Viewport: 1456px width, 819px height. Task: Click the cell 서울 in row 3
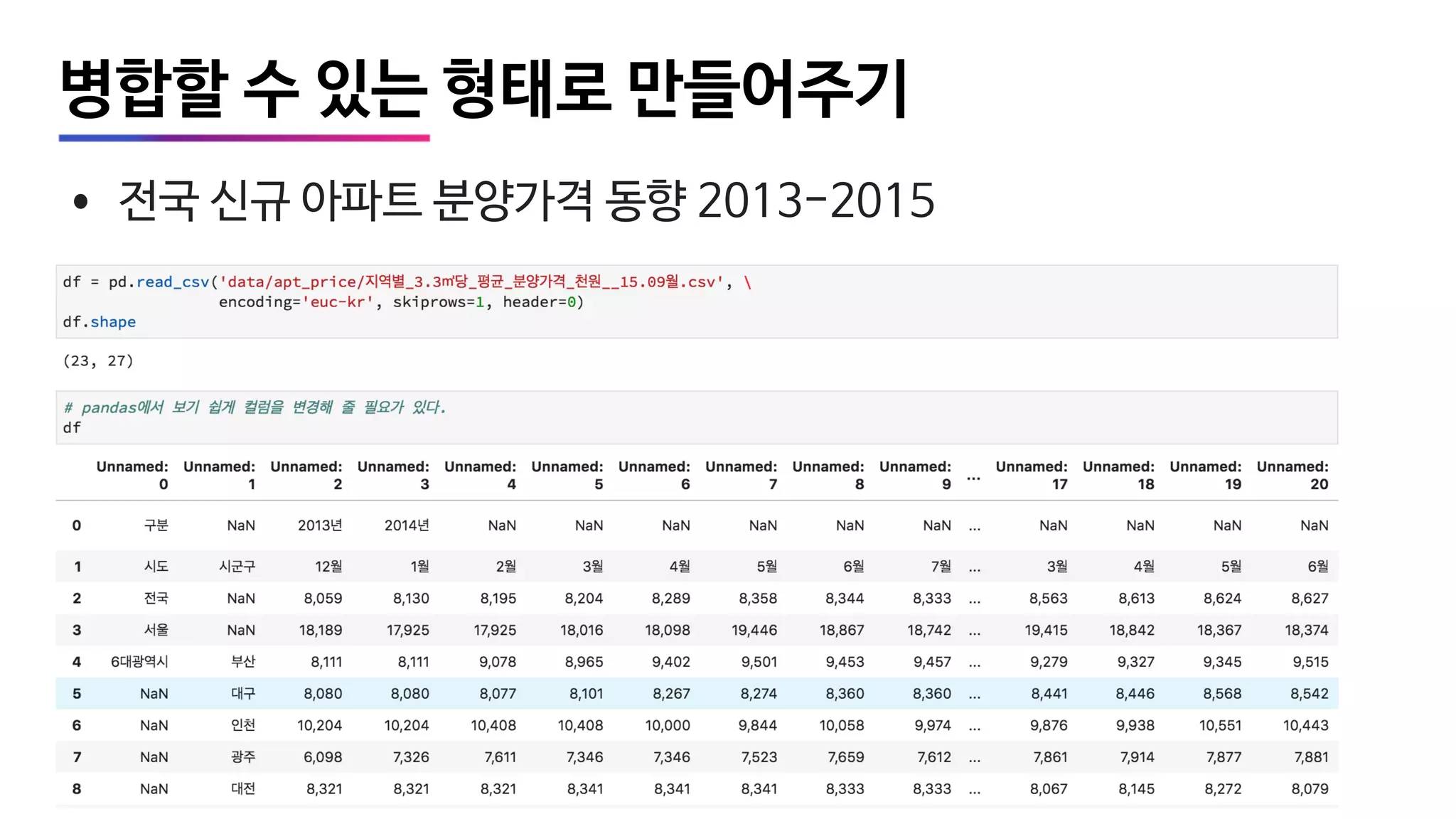coord(156,630)
